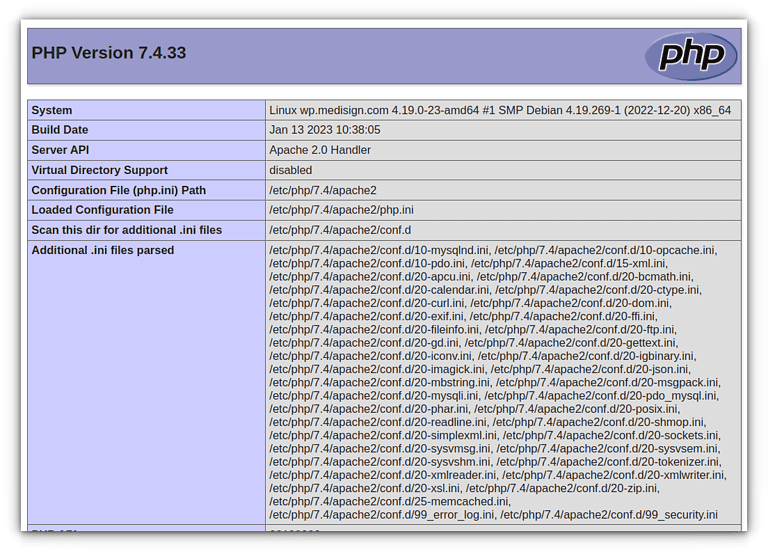Click the PHP logo in the header
Image resolution: width=768 pixels, height=552 pixels.
click(691, 55)
